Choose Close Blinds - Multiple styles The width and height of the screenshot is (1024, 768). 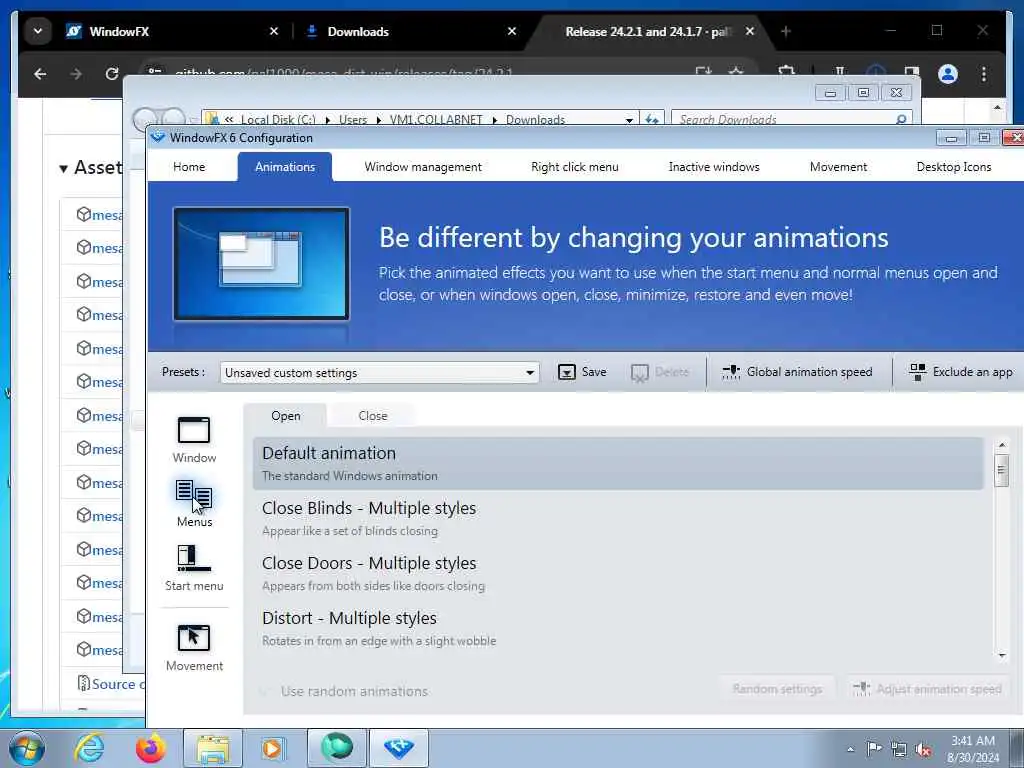pyautogui.click(x=618, y=519)
